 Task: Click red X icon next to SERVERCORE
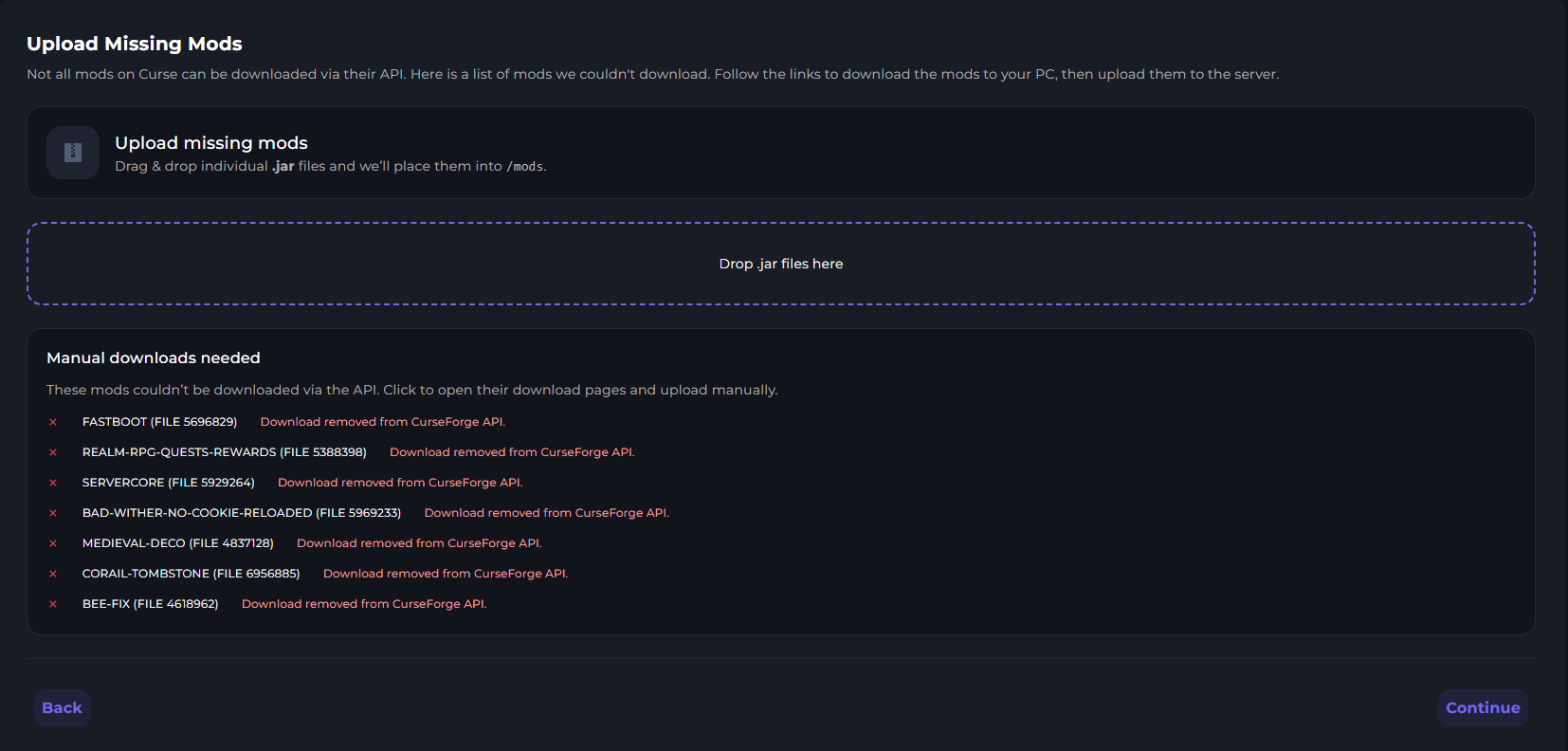(53, 483)
